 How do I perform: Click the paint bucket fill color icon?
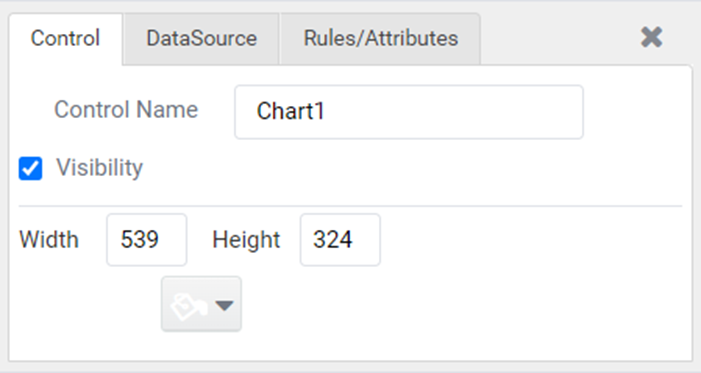[x=189, y=306]
